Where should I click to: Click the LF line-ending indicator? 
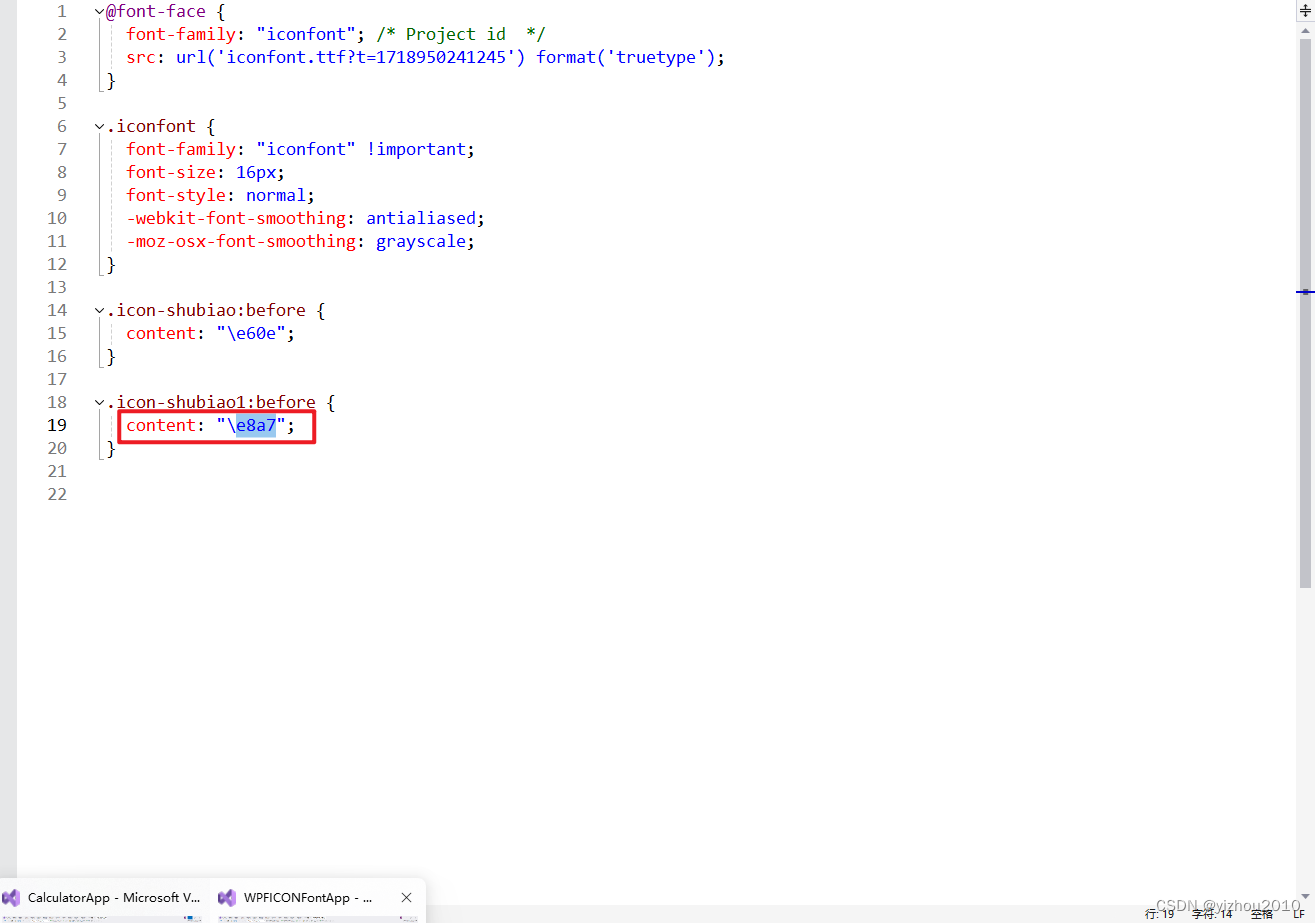(1300, 914)
